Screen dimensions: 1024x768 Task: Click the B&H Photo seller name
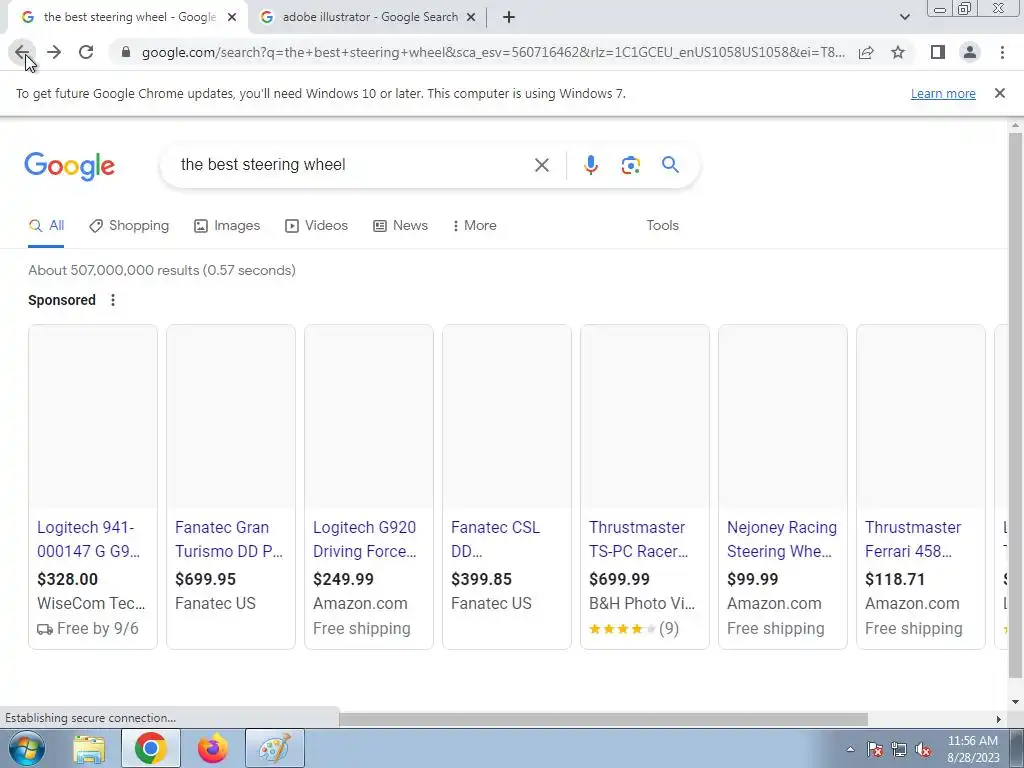coord(642,603)
